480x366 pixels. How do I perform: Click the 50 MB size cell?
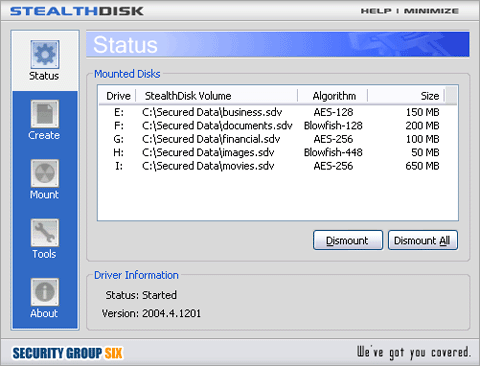pos(425,152)
